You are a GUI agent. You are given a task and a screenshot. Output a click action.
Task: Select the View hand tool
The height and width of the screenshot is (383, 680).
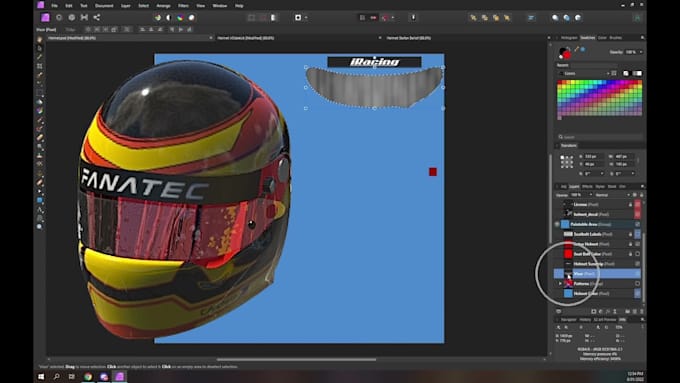click(39, 39)
